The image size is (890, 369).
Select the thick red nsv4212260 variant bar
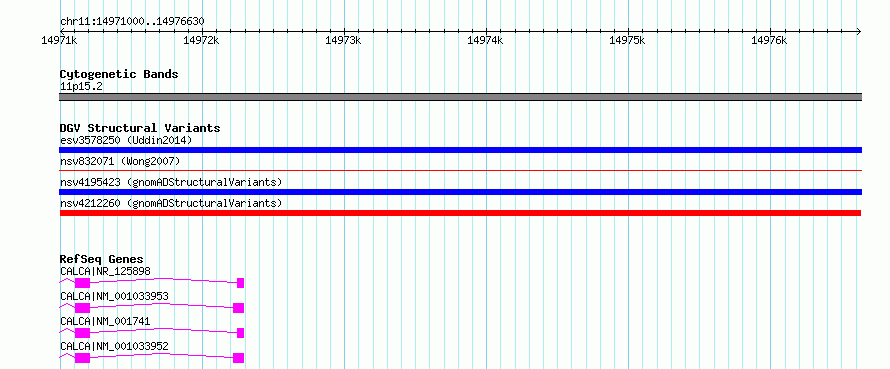460,213
